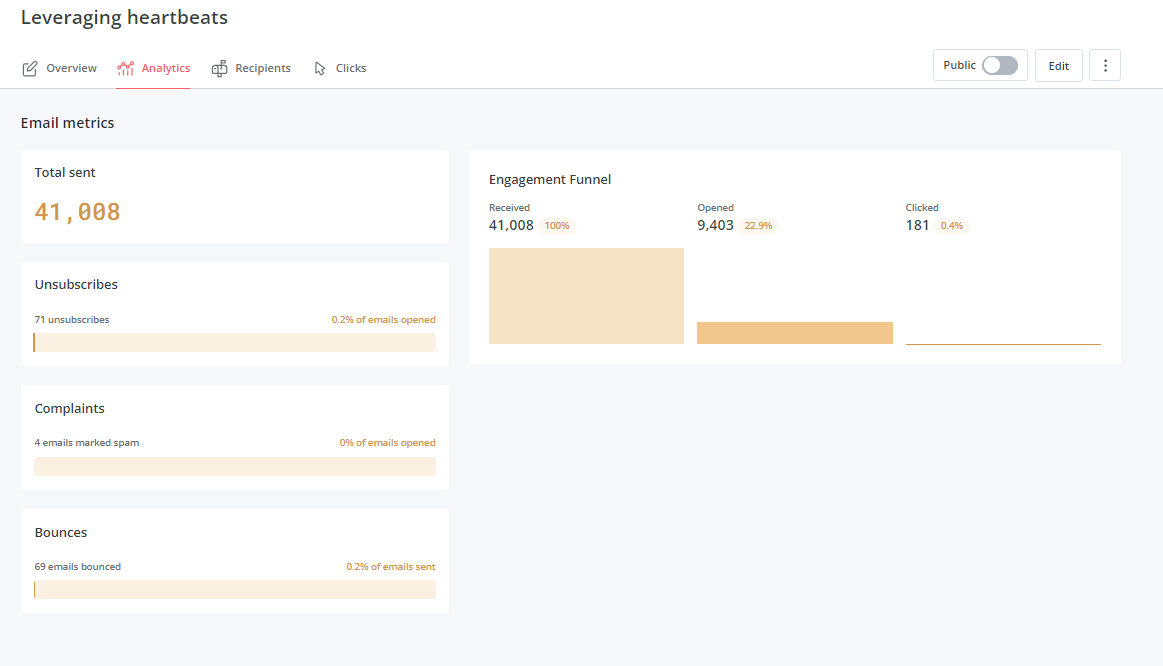Click the 0.4% badge next to Clicked
Image resolution: width=1163 pixels, height=666 pixels.
[951, 225]
